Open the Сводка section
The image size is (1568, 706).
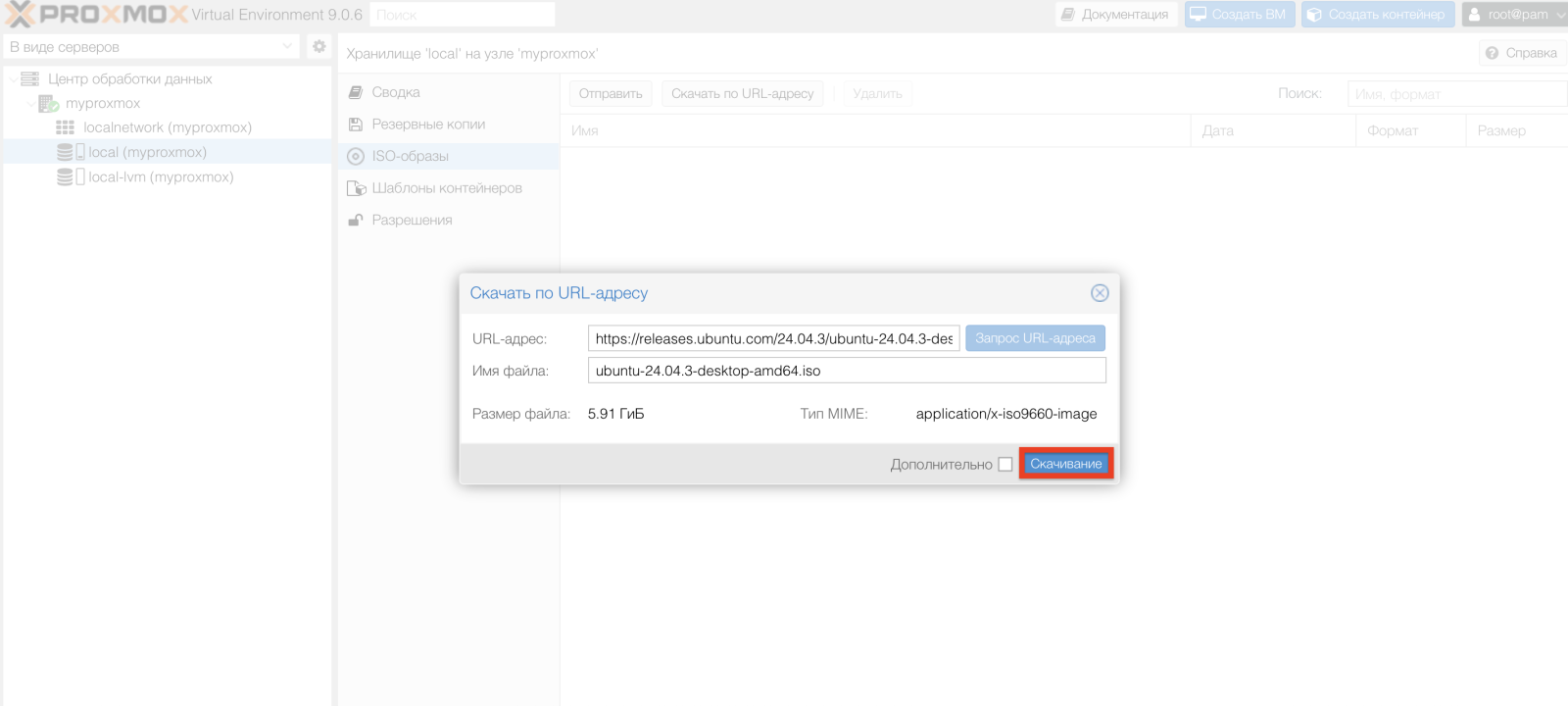[x=449, y=92]
